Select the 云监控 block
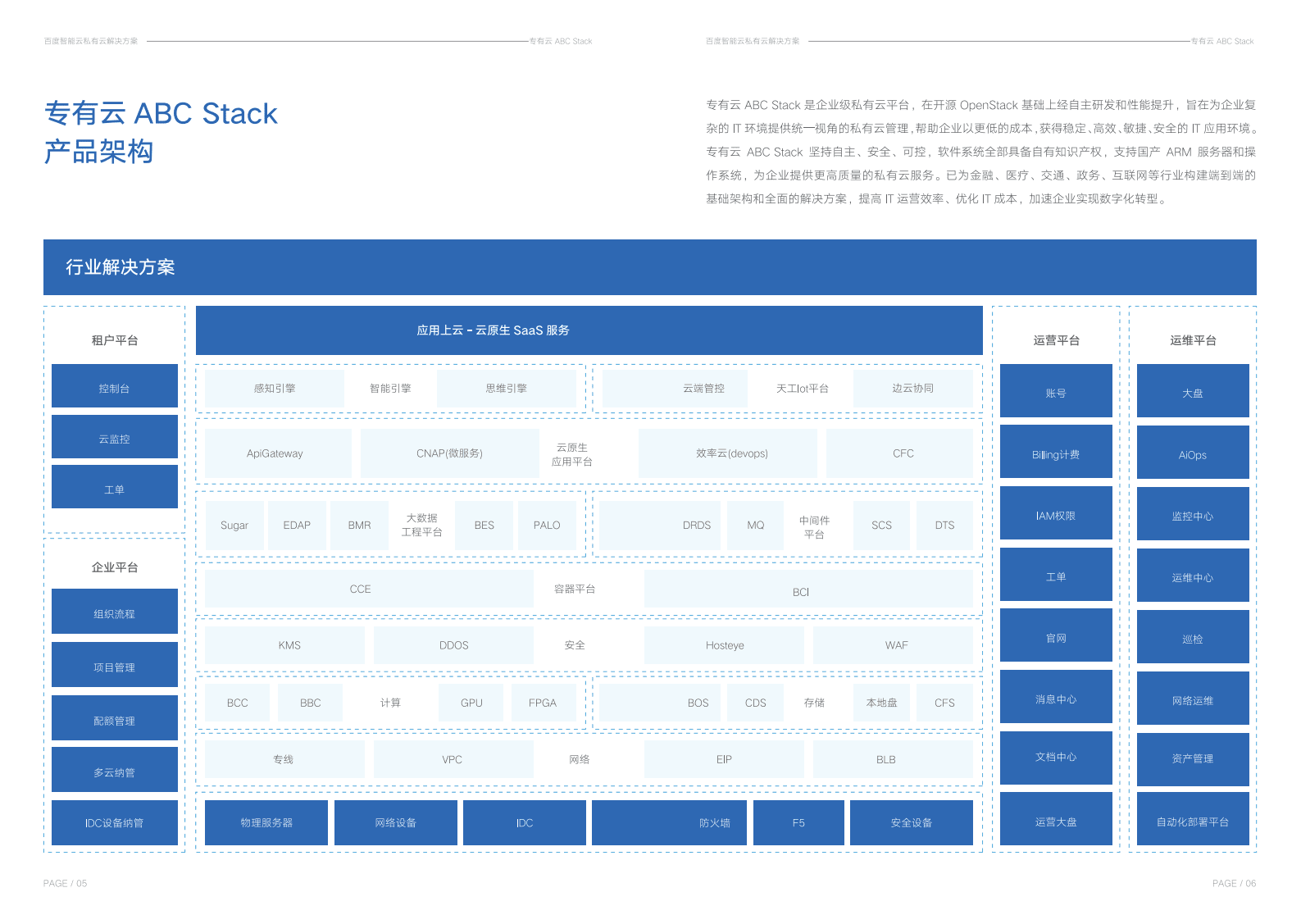Viewport: 1301px width, 924px height. point(115,437)
